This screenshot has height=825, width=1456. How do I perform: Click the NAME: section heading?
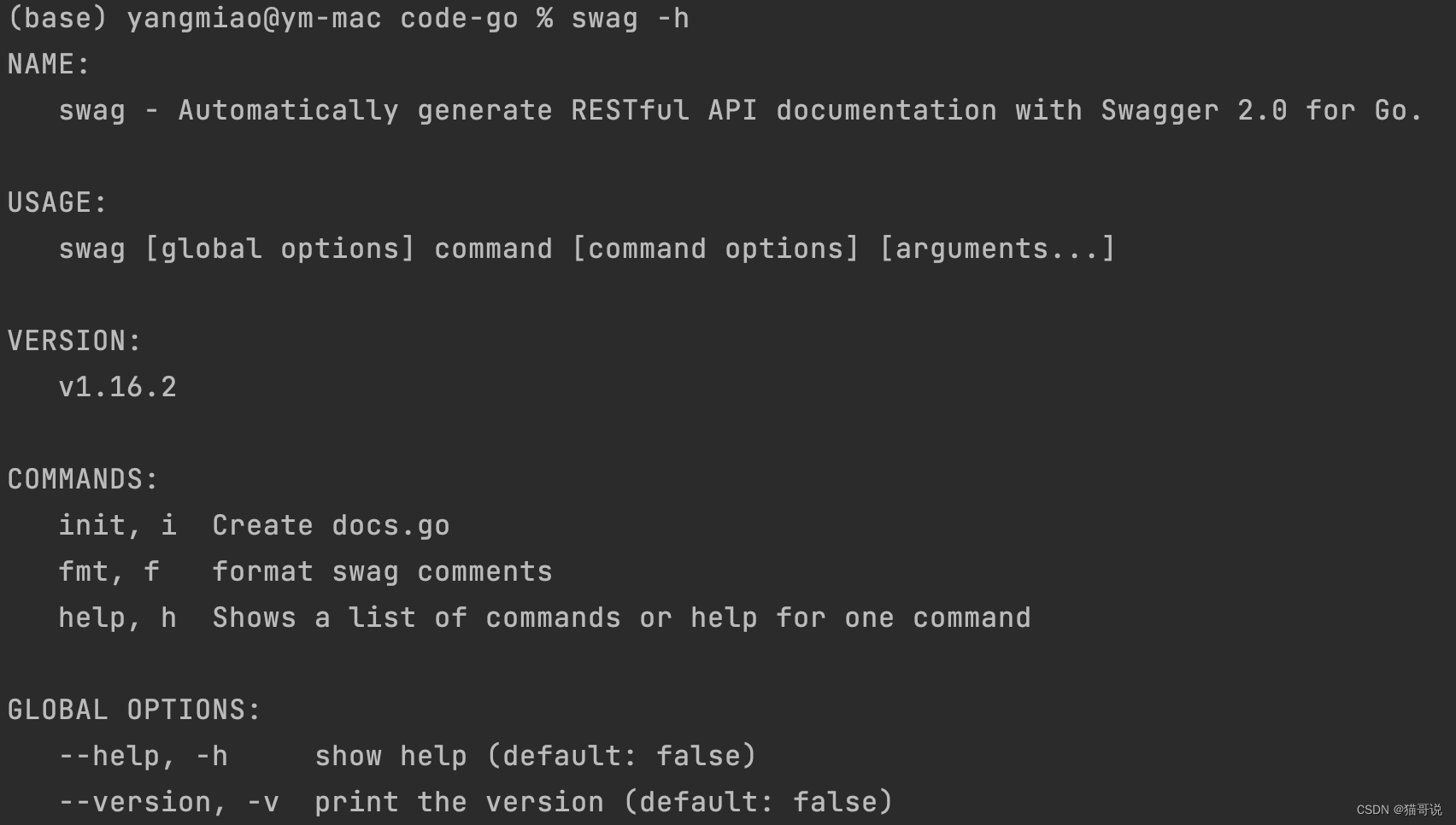(49, 64)
